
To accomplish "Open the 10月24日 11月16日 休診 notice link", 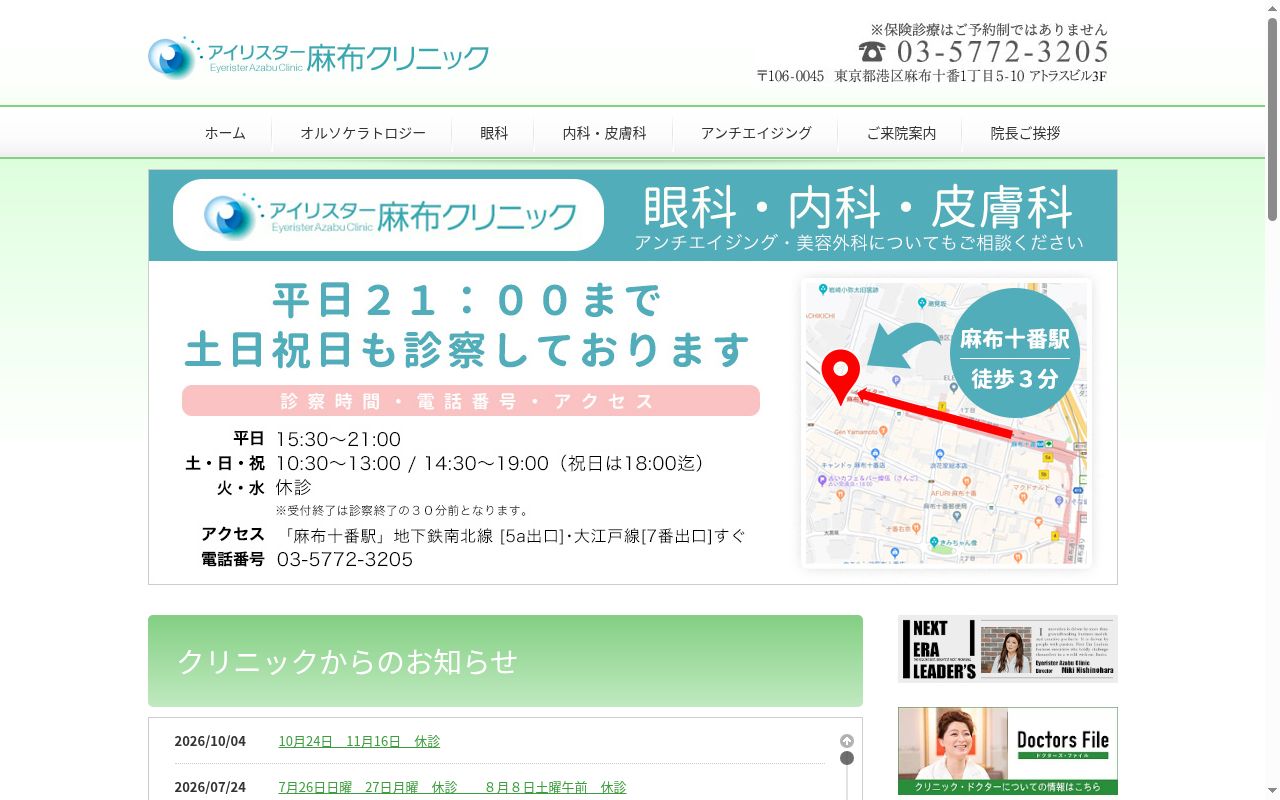I will point(359,741).
